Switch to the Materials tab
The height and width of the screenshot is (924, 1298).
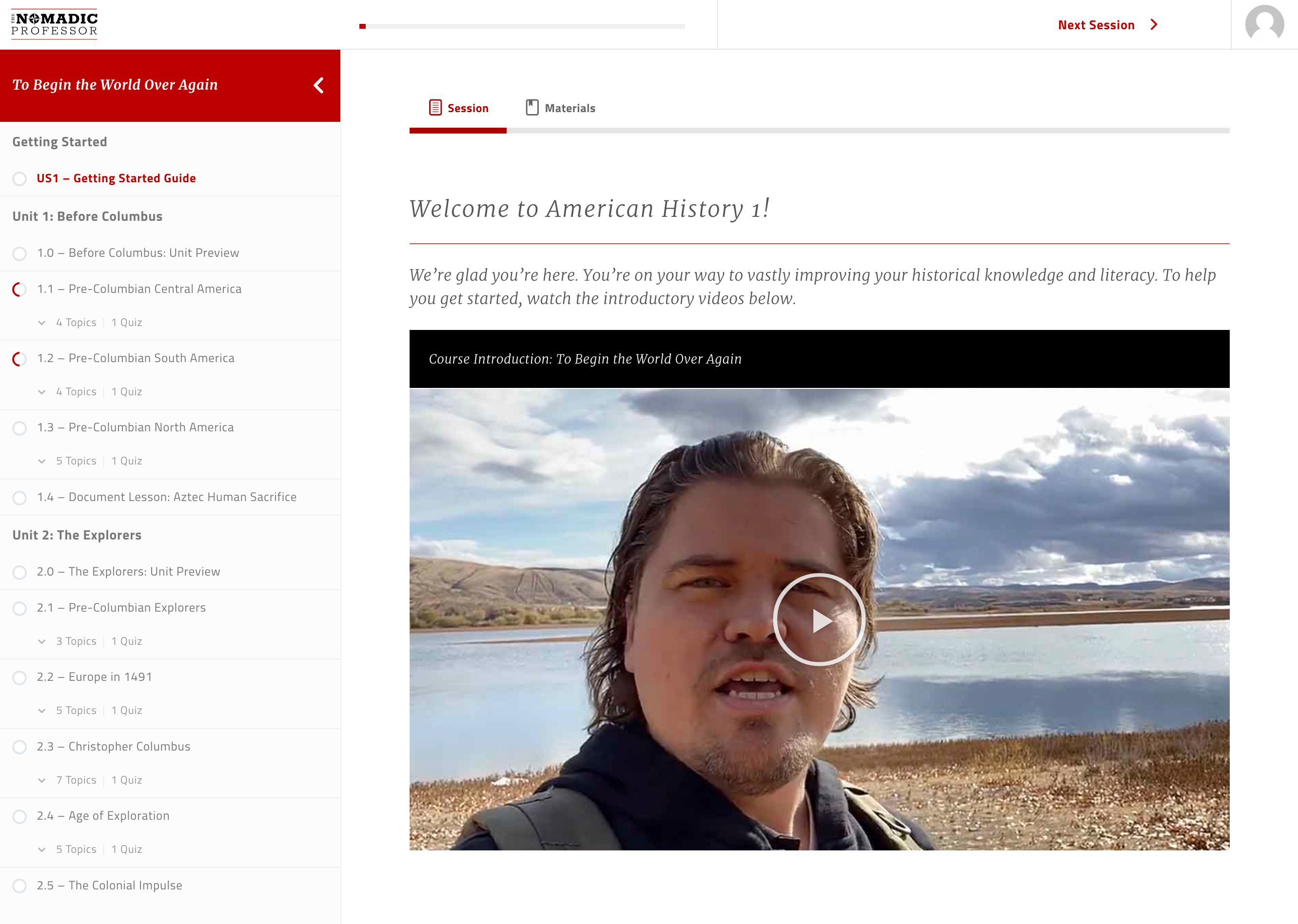[560, 108]
